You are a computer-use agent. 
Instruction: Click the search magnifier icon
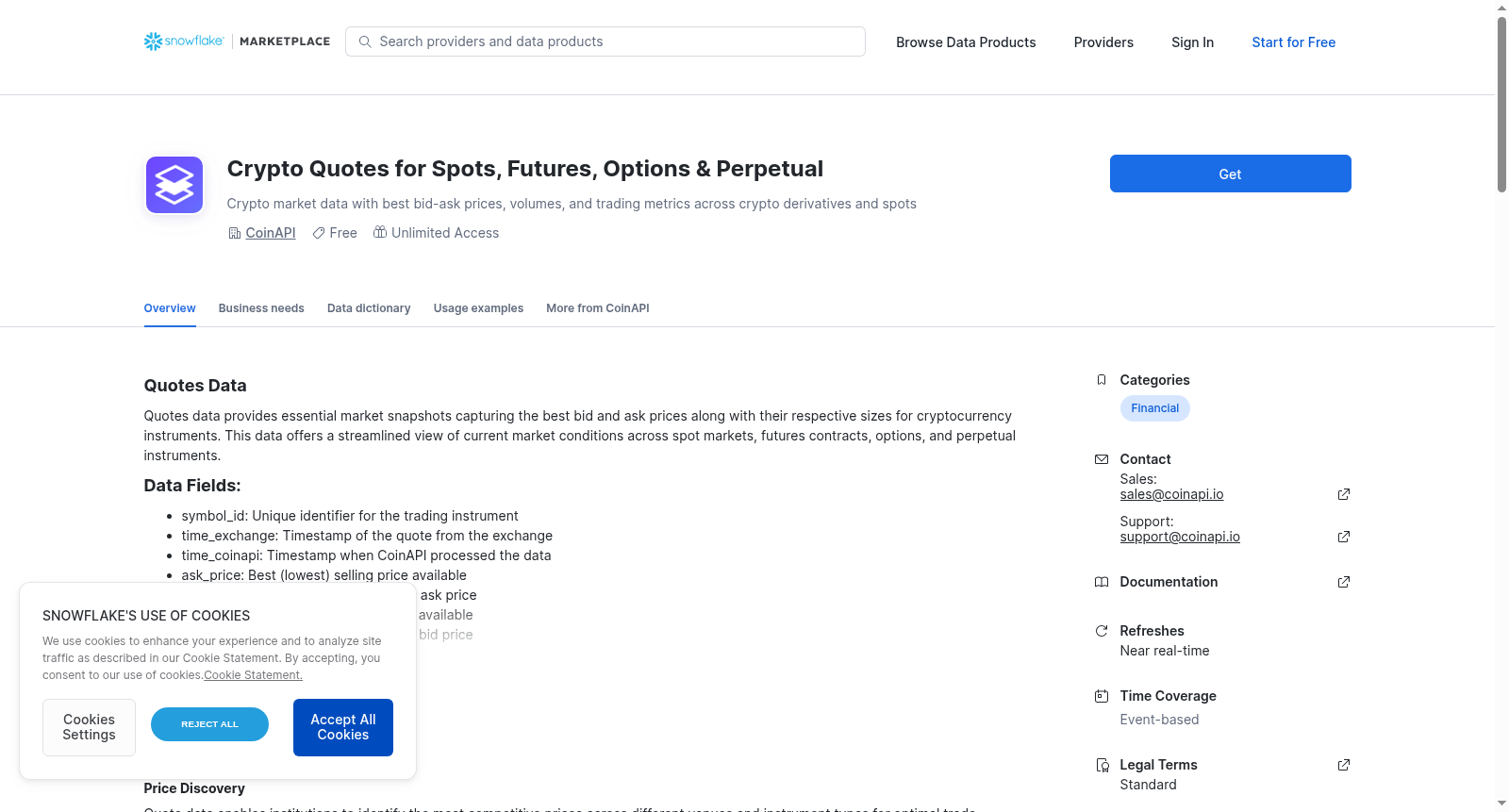(x=365, y=41)
